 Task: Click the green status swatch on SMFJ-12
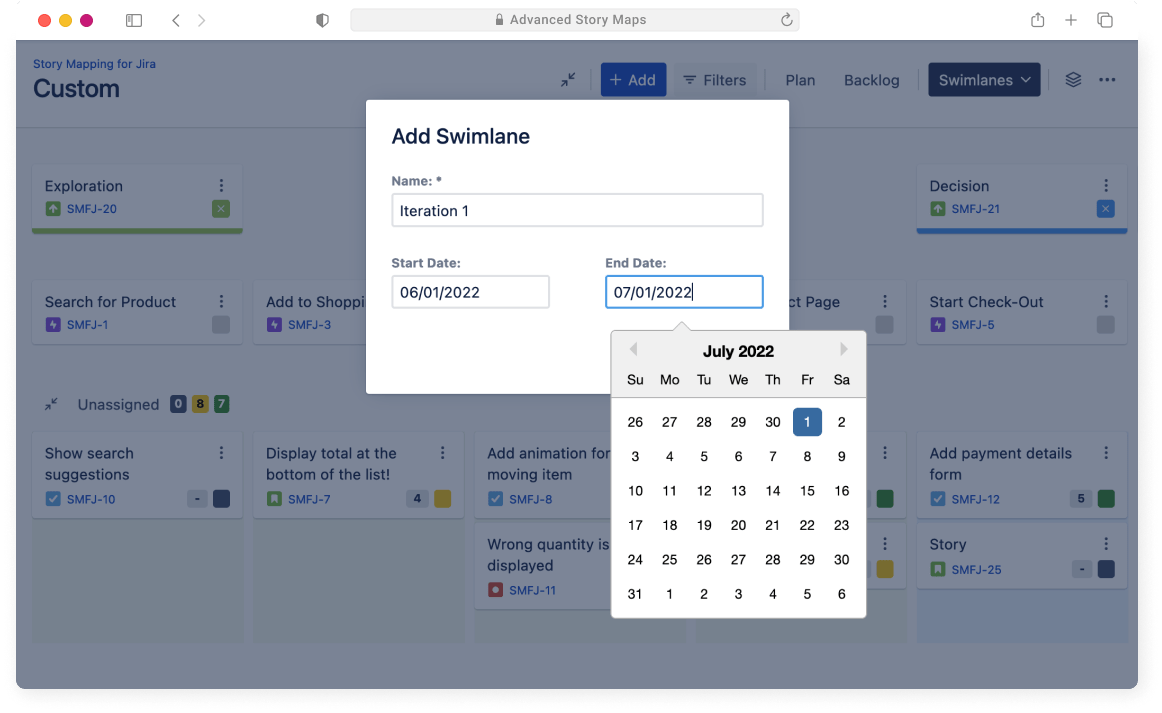point(1105,499)
